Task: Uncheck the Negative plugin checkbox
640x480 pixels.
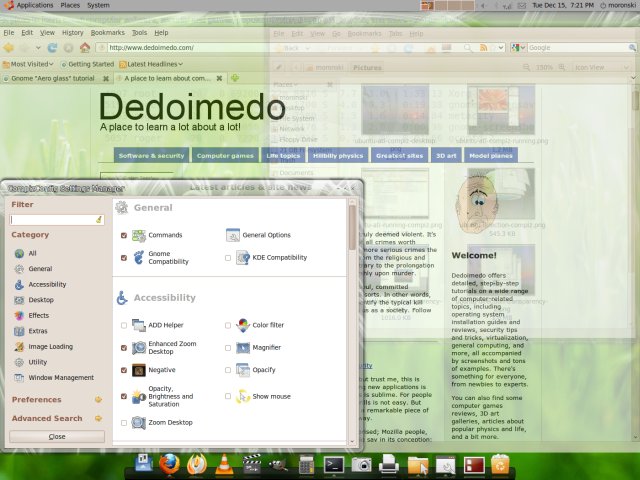Action: click(124, 370)
